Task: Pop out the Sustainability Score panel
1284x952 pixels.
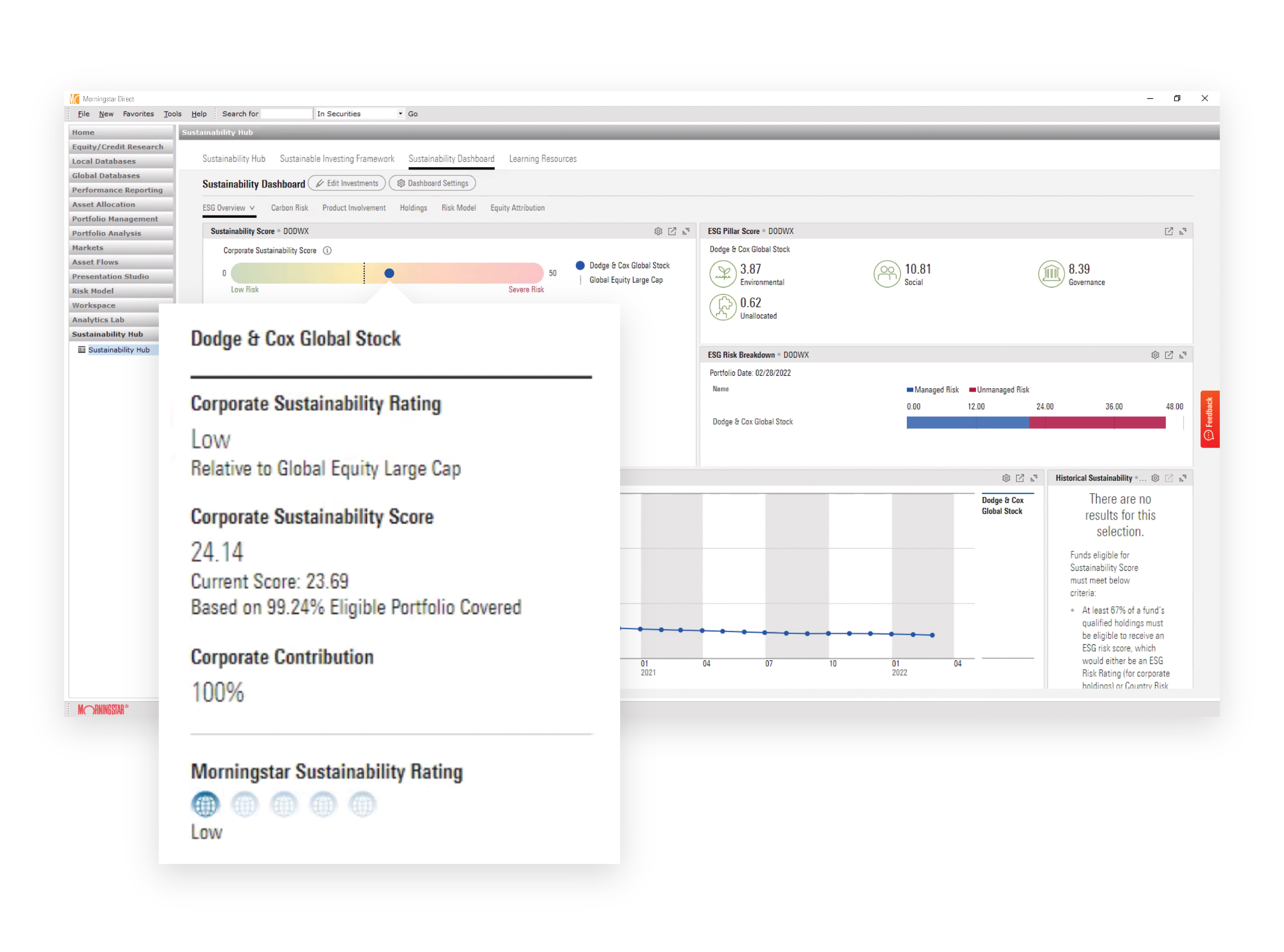Action: pos(672,231)
